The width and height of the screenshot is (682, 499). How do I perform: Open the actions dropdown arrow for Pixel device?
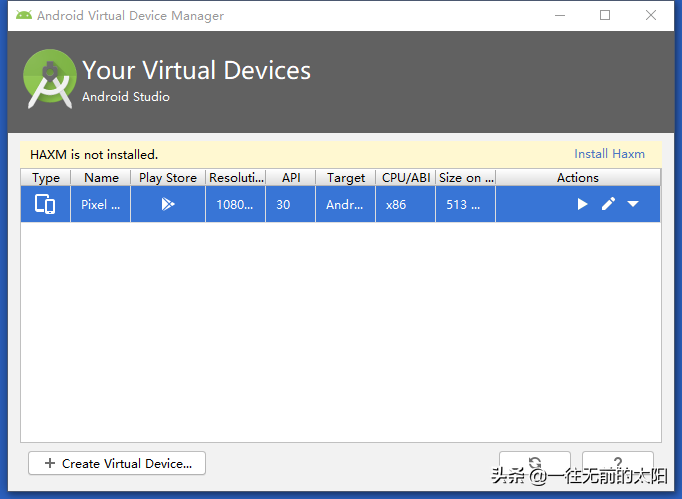point(633,204)
